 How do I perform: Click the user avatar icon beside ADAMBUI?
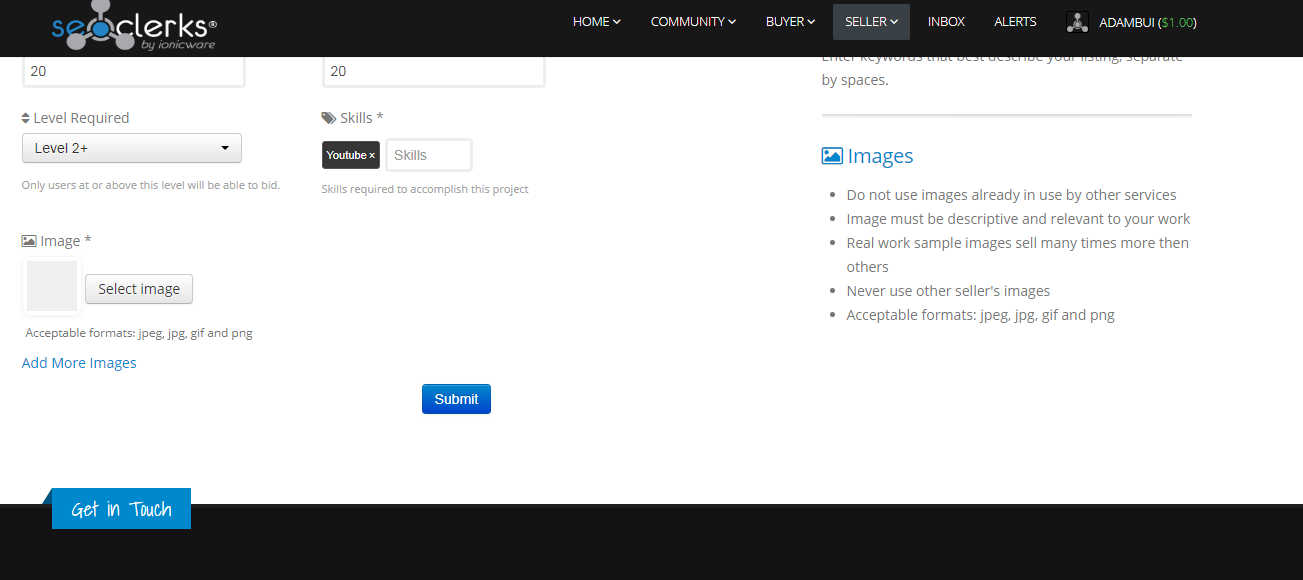coord(1077,22)
